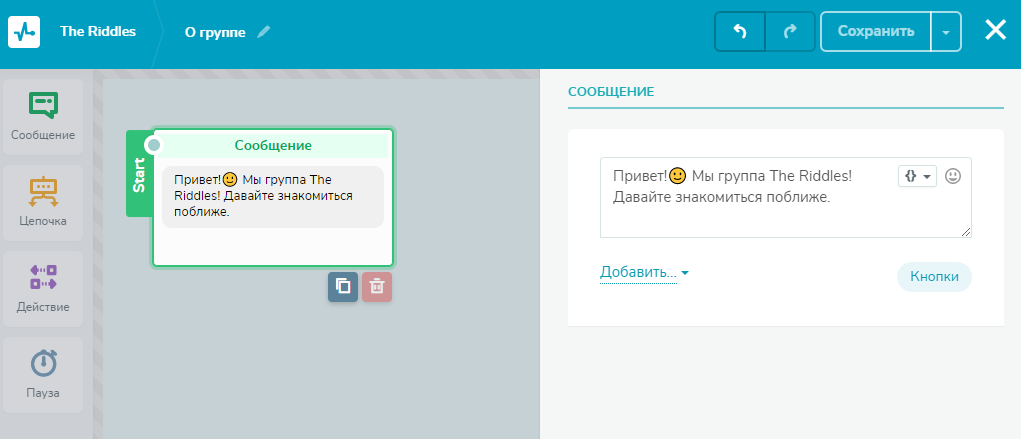Expand the Добавить... dropdown
This screenshot has width=1021, height=439.
[x=644, y=273]
